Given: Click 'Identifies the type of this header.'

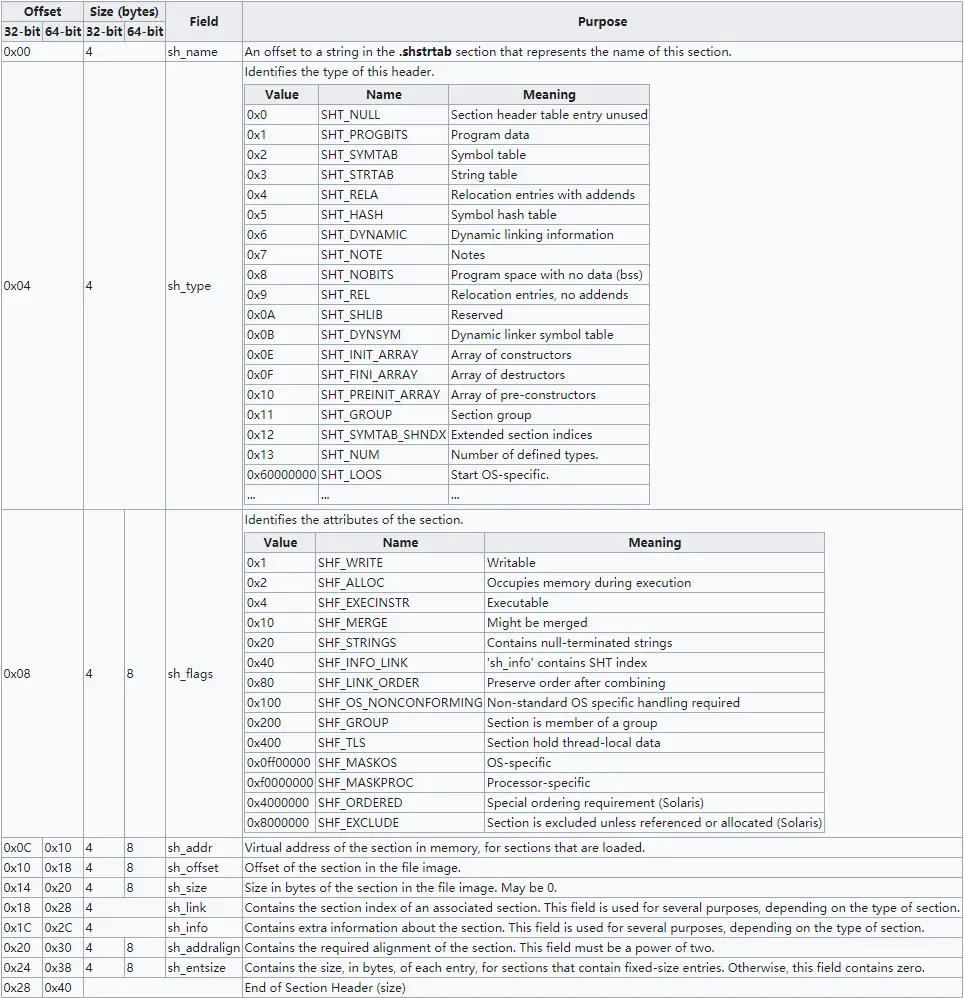Looking at the screenshot, I should (x=339, y=72).
